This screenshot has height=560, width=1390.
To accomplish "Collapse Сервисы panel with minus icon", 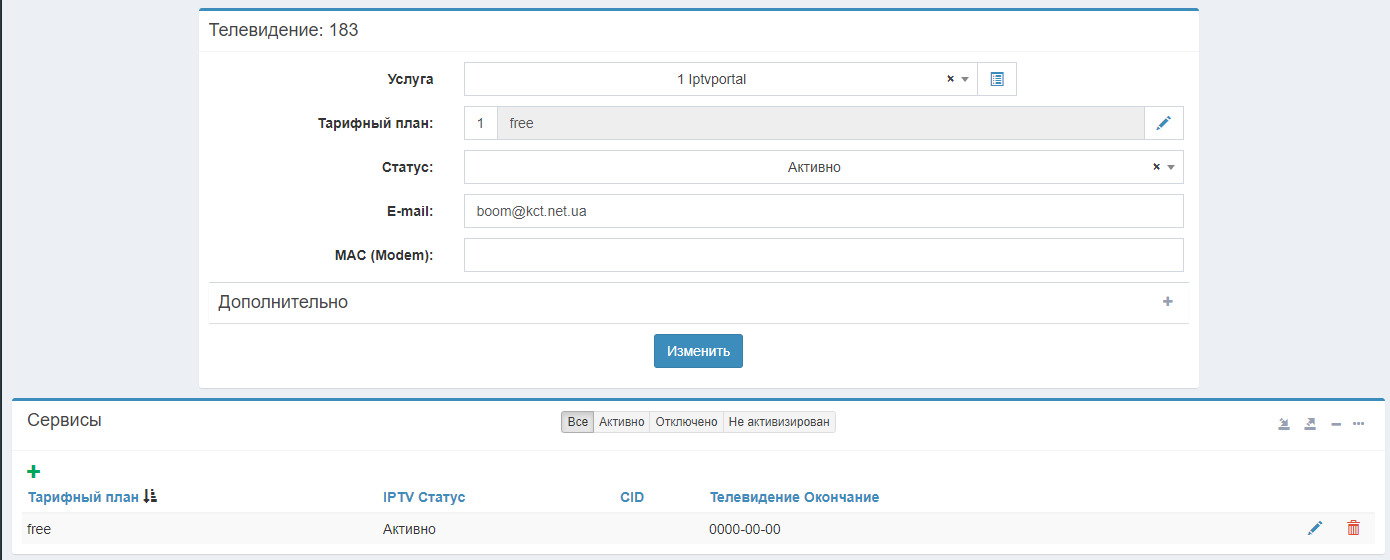I will click(1335, 424).
